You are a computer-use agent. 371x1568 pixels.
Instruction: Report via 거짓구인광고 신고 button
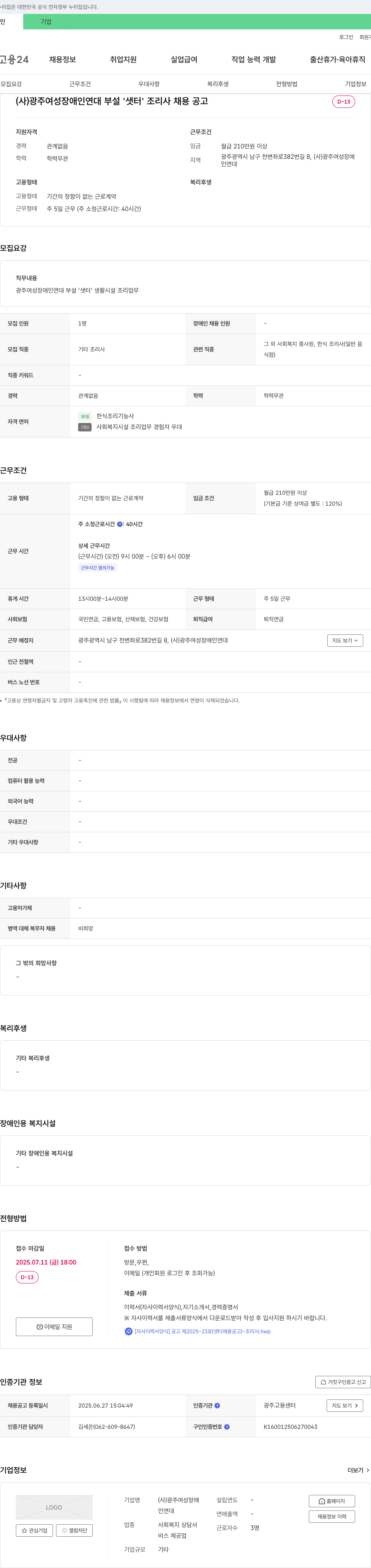(343, 1382)
